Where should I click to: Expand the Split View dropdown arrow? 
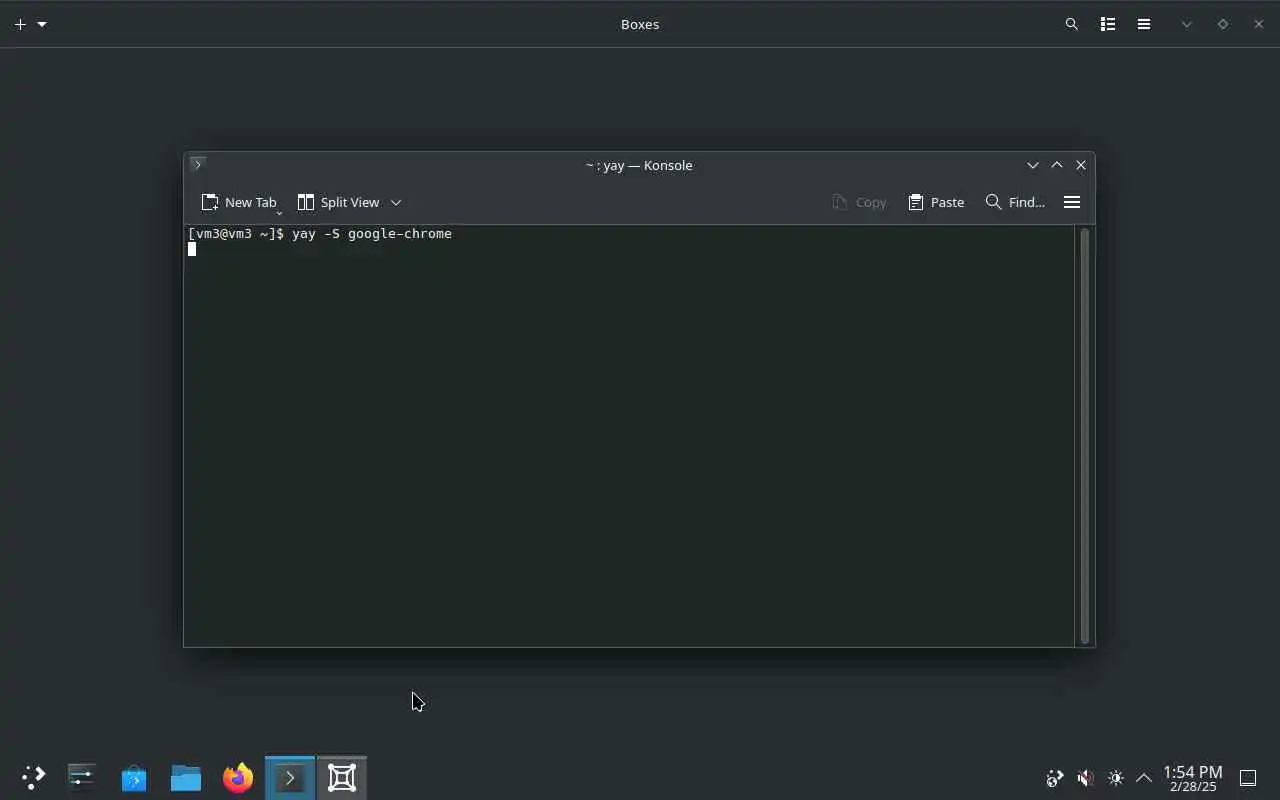tap(396, 202)
